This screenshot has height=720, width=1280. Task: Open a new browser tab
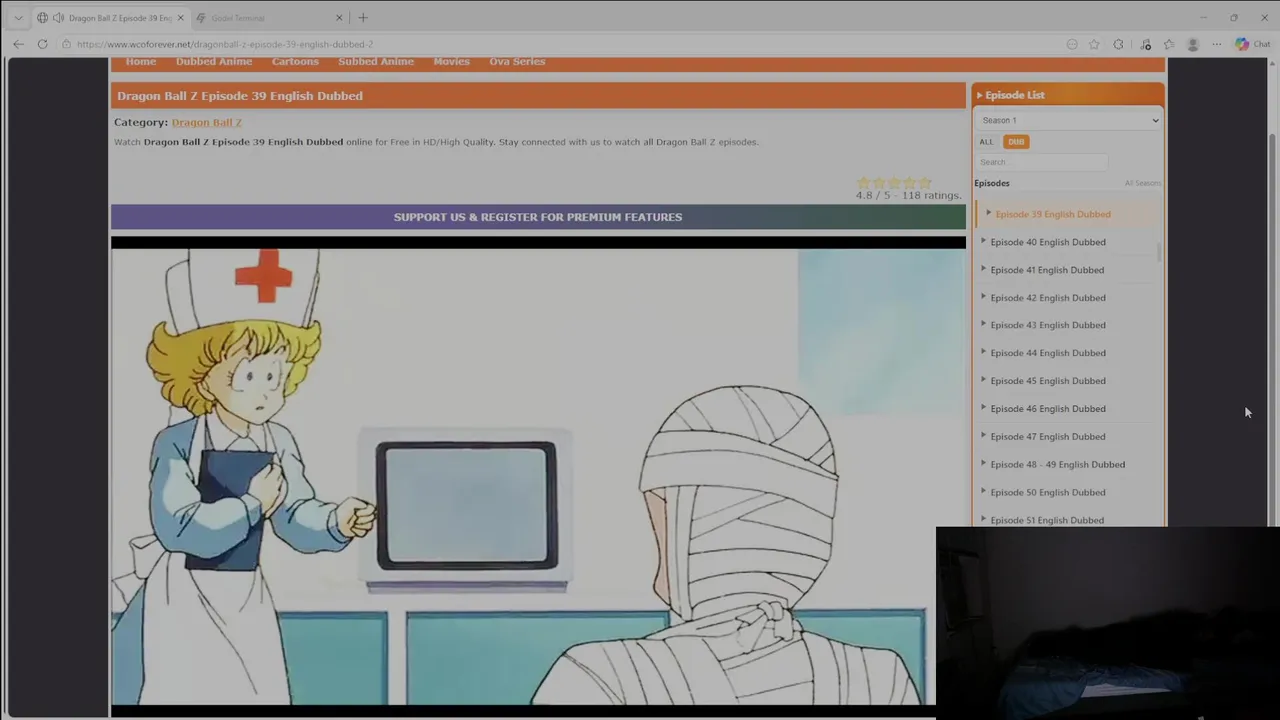(363, 17)
